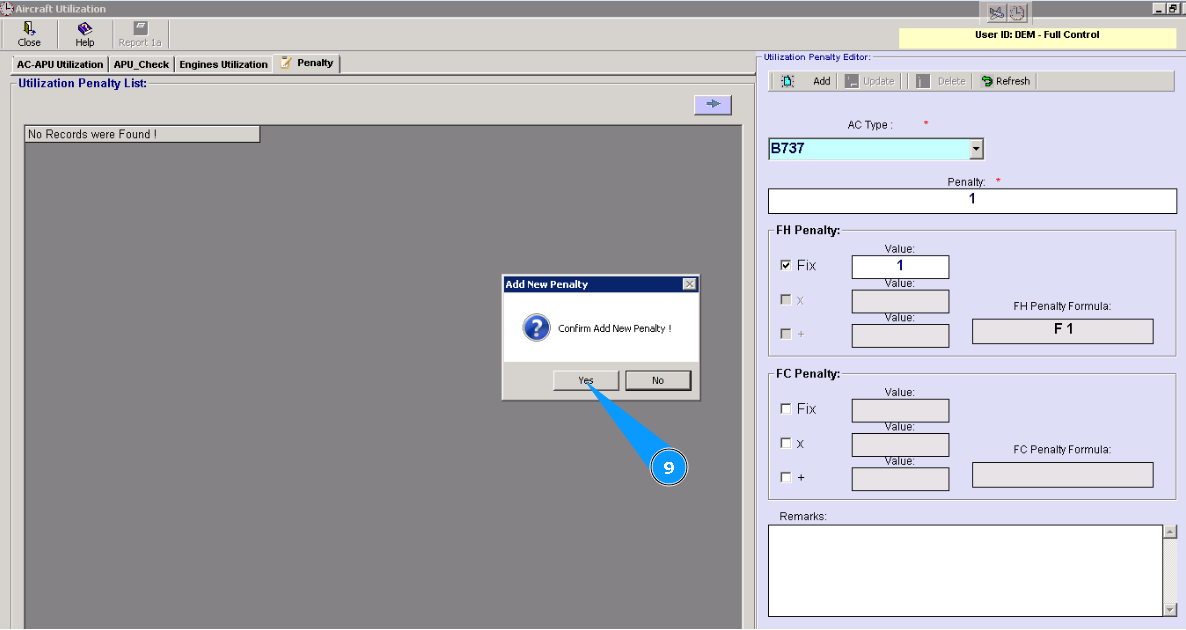1186x630 pixels.
Task: Click 'Confirm Add New Penalty !' message
Action: 615,328
